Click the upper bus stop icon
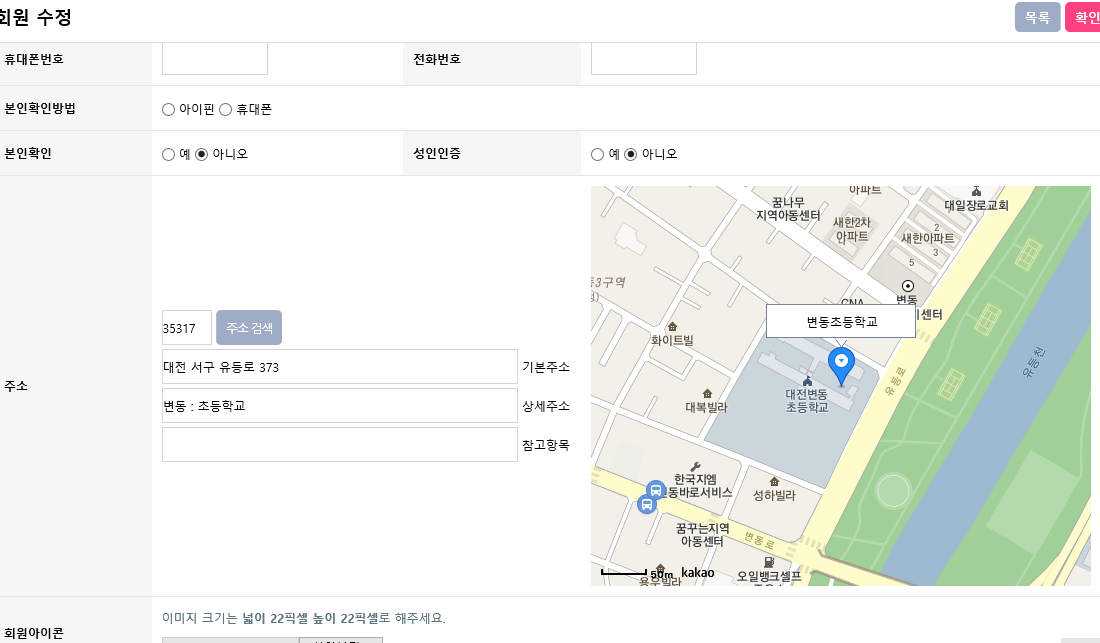Image resolution: width=1100 pixels, height=643 pixels. click(x=655, y=490)
